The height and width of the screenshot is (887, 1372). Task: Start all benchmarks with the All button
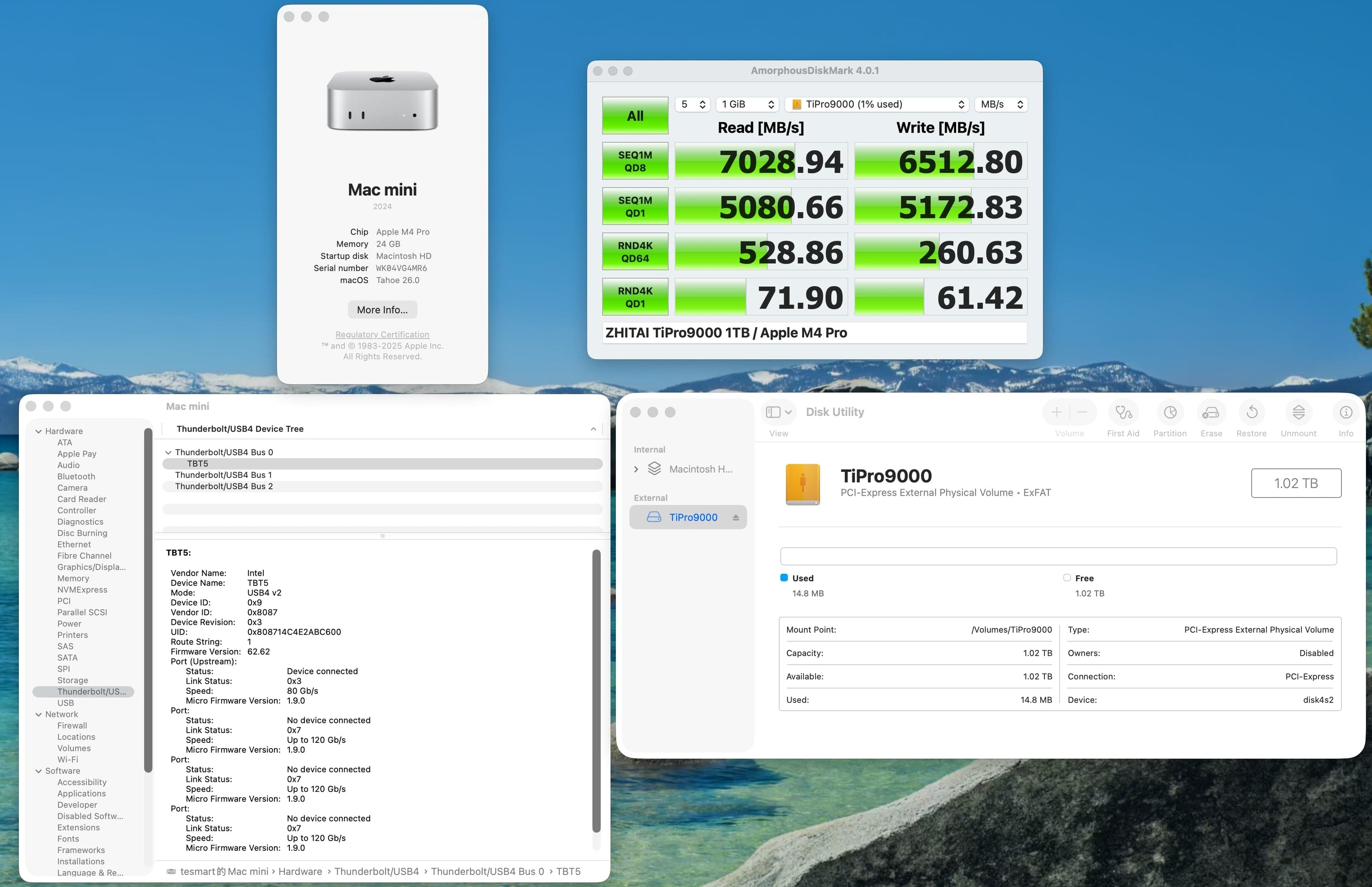pos(635,116)
